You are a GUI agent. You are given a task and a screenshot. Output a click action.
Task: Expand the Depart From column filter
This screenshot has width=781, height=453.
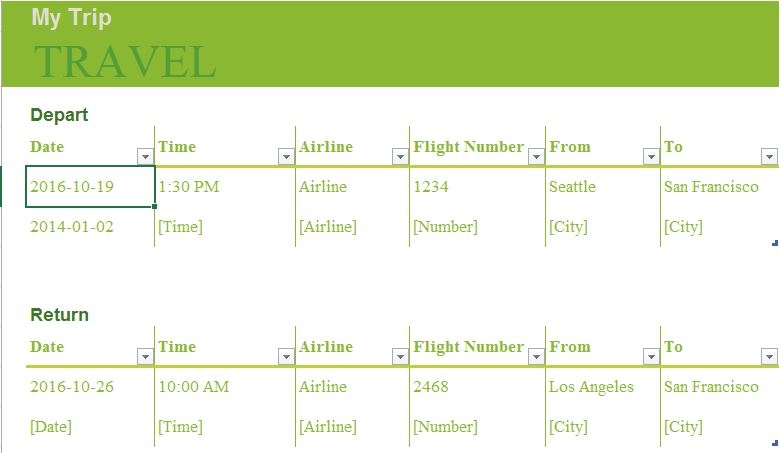[651, 157]
